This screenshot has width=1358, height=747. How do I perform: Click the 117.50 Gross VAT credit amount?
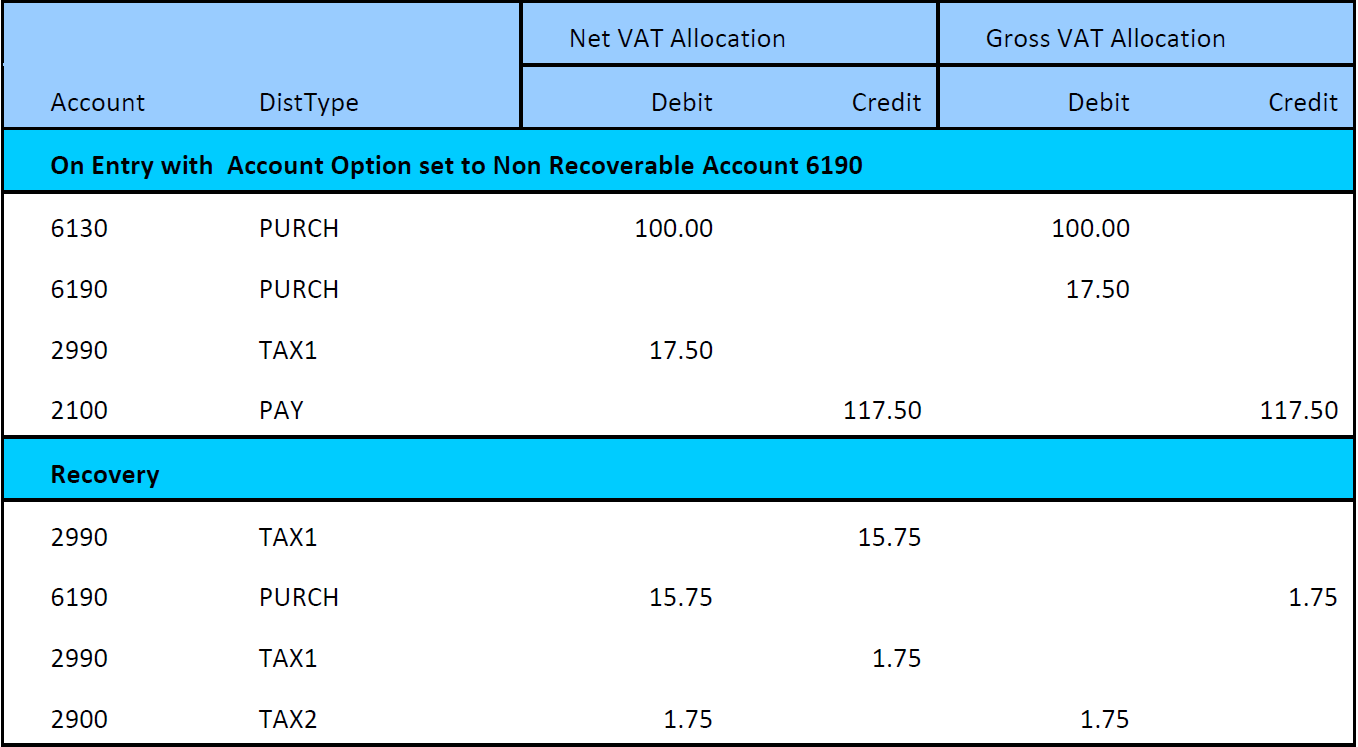pos(1299,410)
